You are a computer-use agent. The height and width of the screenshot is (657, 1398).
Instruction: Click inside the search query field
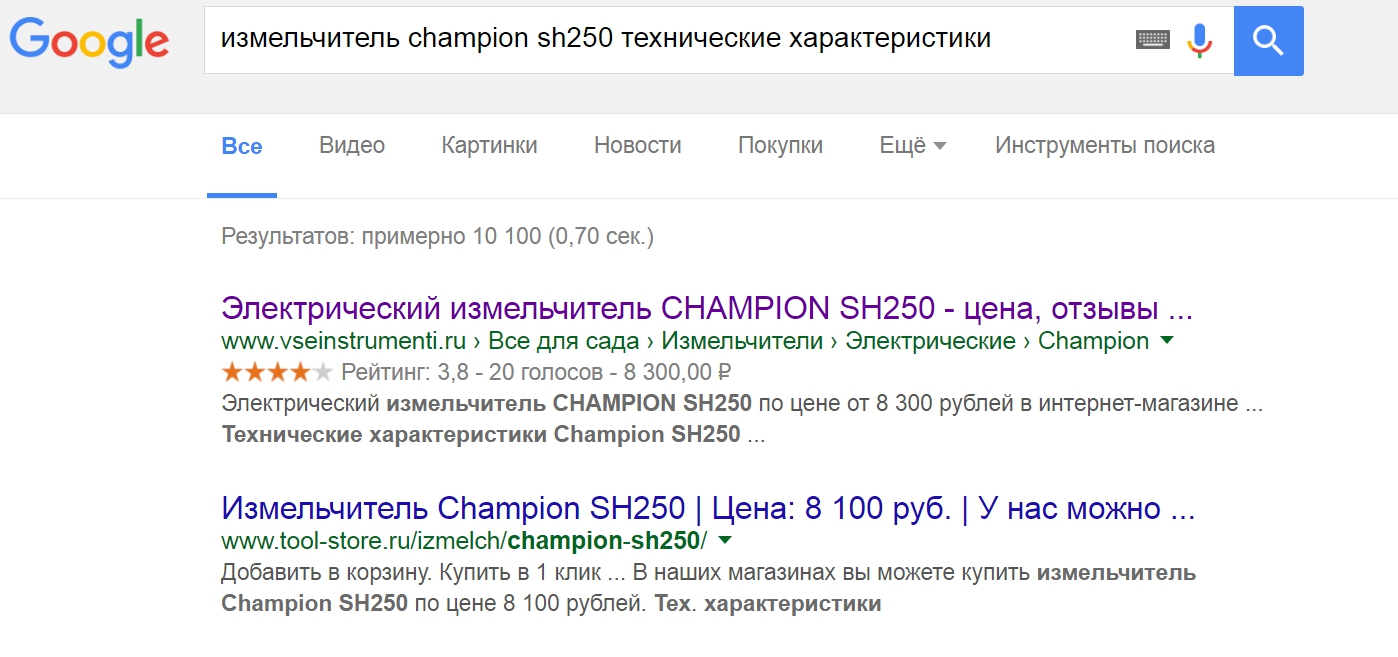click(660, 40)
